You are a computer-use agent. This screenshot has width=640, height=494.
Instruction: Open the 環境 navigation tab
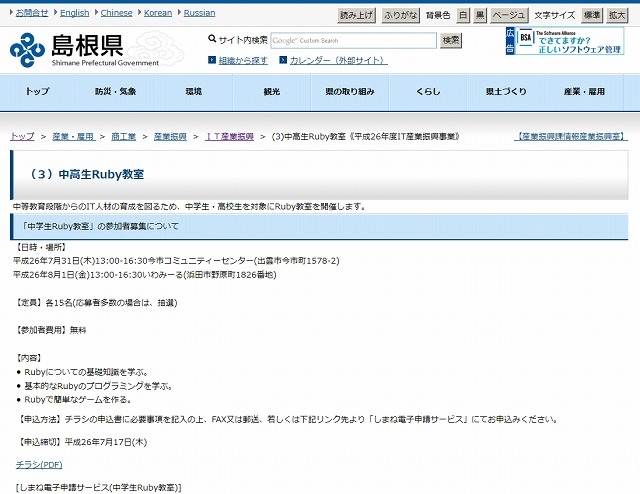pyautogui.click(x=194, y=92)
